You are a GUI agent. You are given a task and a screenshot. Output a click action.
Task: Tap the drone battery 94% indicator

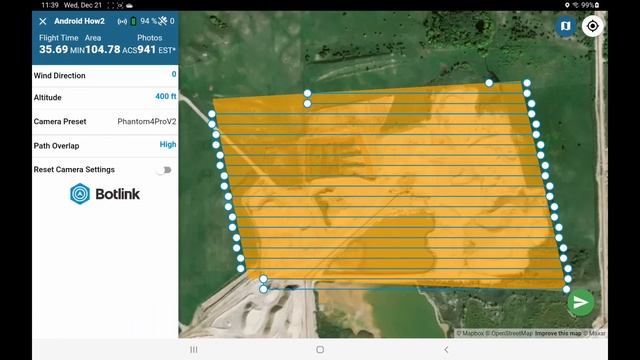pos(144,21)
